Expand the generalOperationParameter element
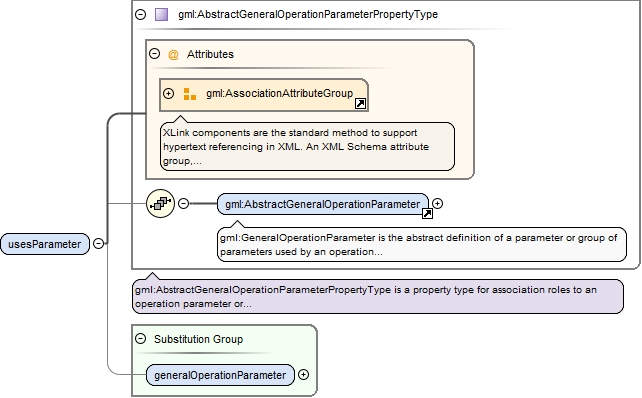642x398 pixels. (303, 375)
